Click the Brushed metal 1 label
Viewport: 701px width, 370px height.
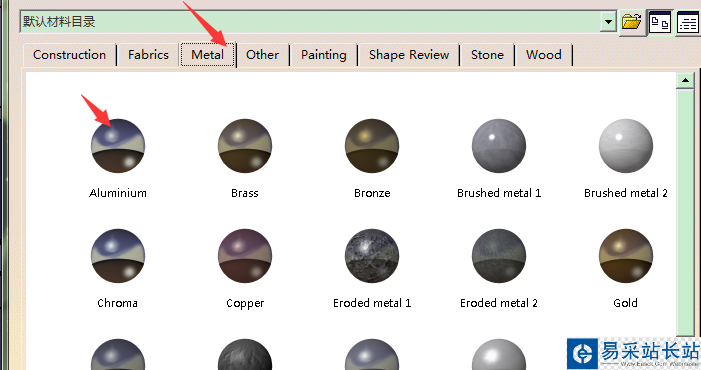[x=499, y=193]
